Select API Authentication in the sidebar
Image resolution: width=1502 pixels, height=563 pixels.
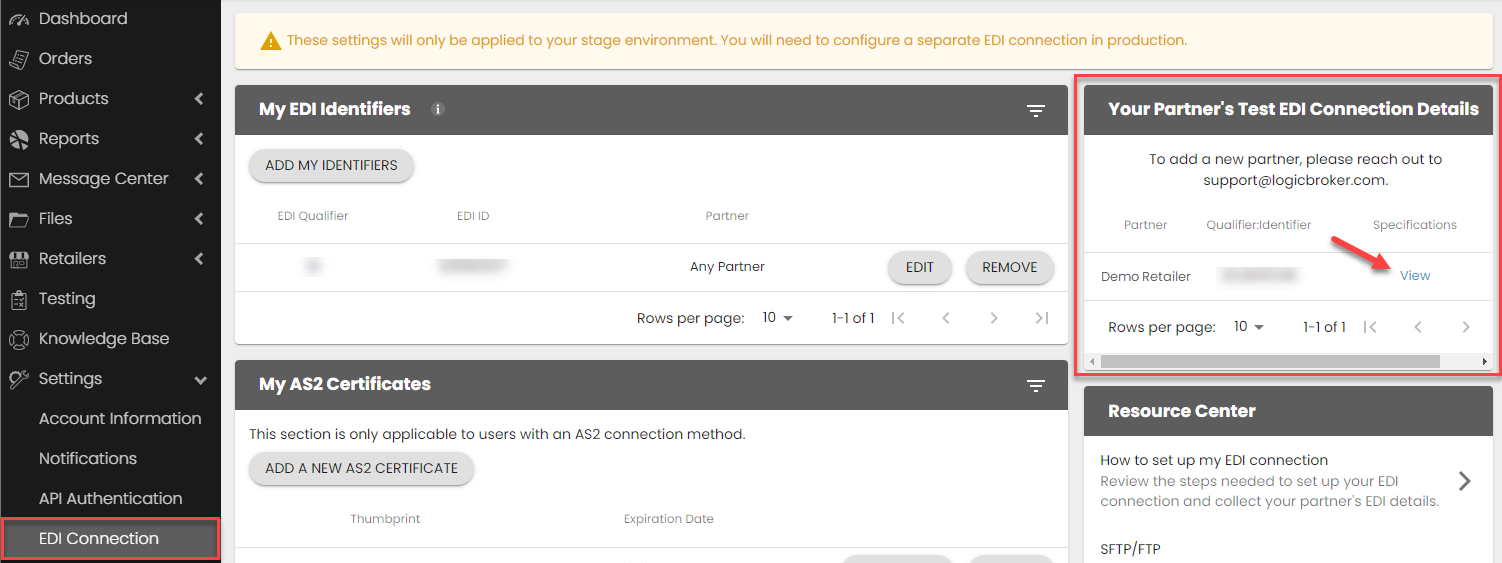click(110, 498)
